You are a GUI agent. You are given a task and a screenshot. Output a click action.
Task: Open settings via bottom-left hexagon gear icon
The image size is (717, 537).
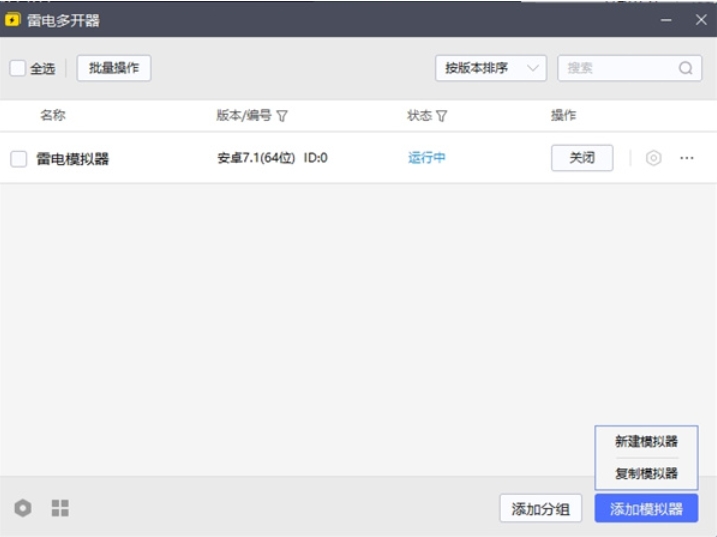point(22,508)
